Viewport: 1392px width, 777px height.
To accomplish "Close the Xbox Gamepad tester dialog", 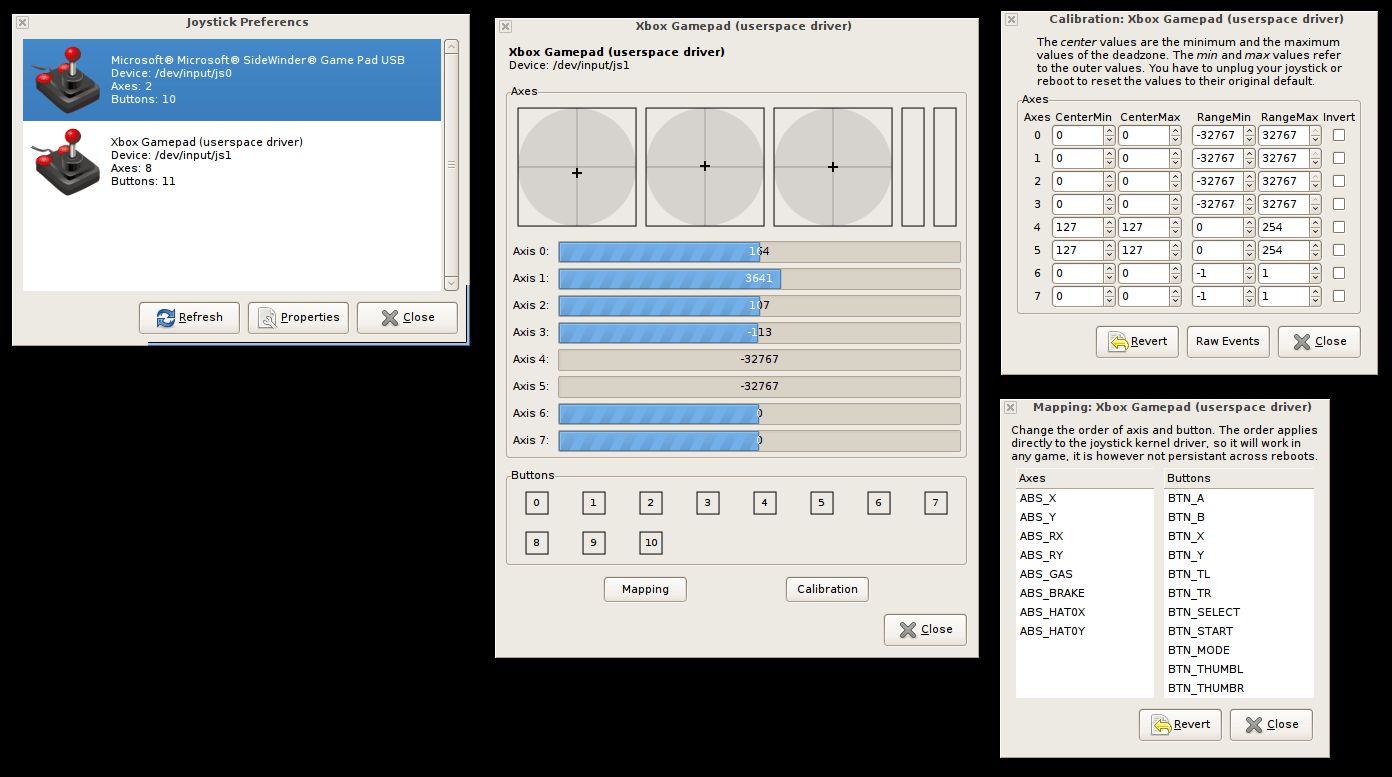I will [x=925, y=629].
